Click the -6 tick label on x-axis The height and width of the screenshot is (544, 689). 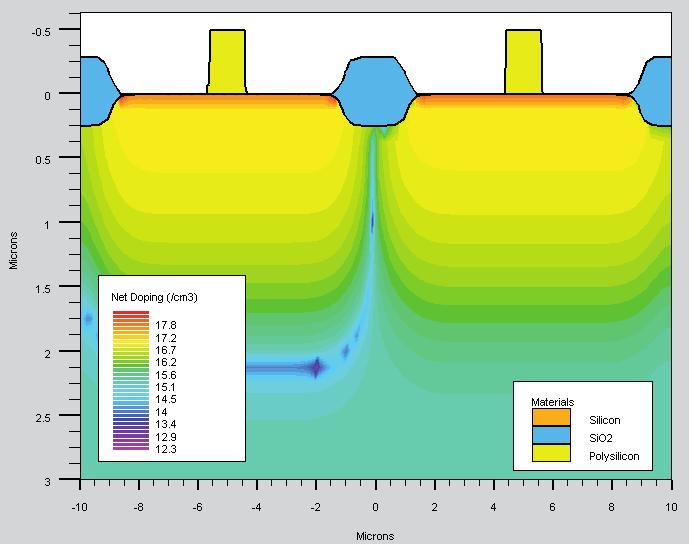click(198, 507)
